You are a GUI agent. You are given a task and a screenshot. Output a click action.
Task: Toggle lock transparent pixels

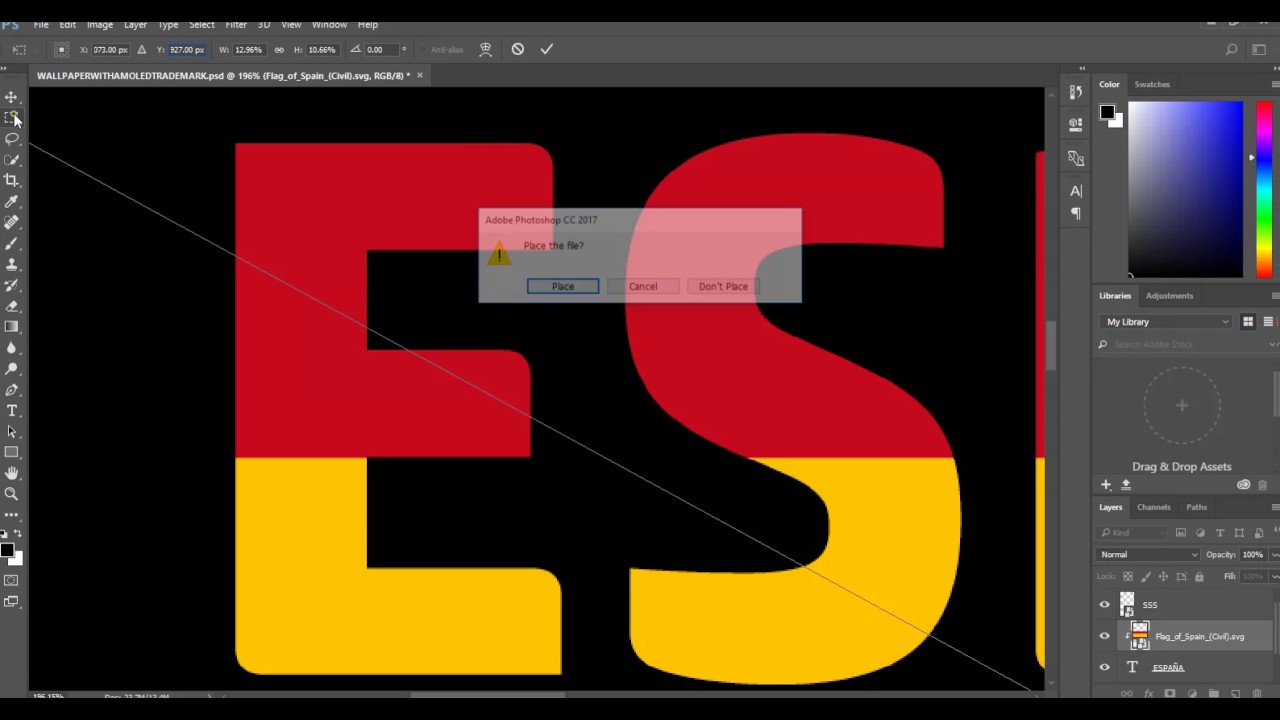(1128, 576)
